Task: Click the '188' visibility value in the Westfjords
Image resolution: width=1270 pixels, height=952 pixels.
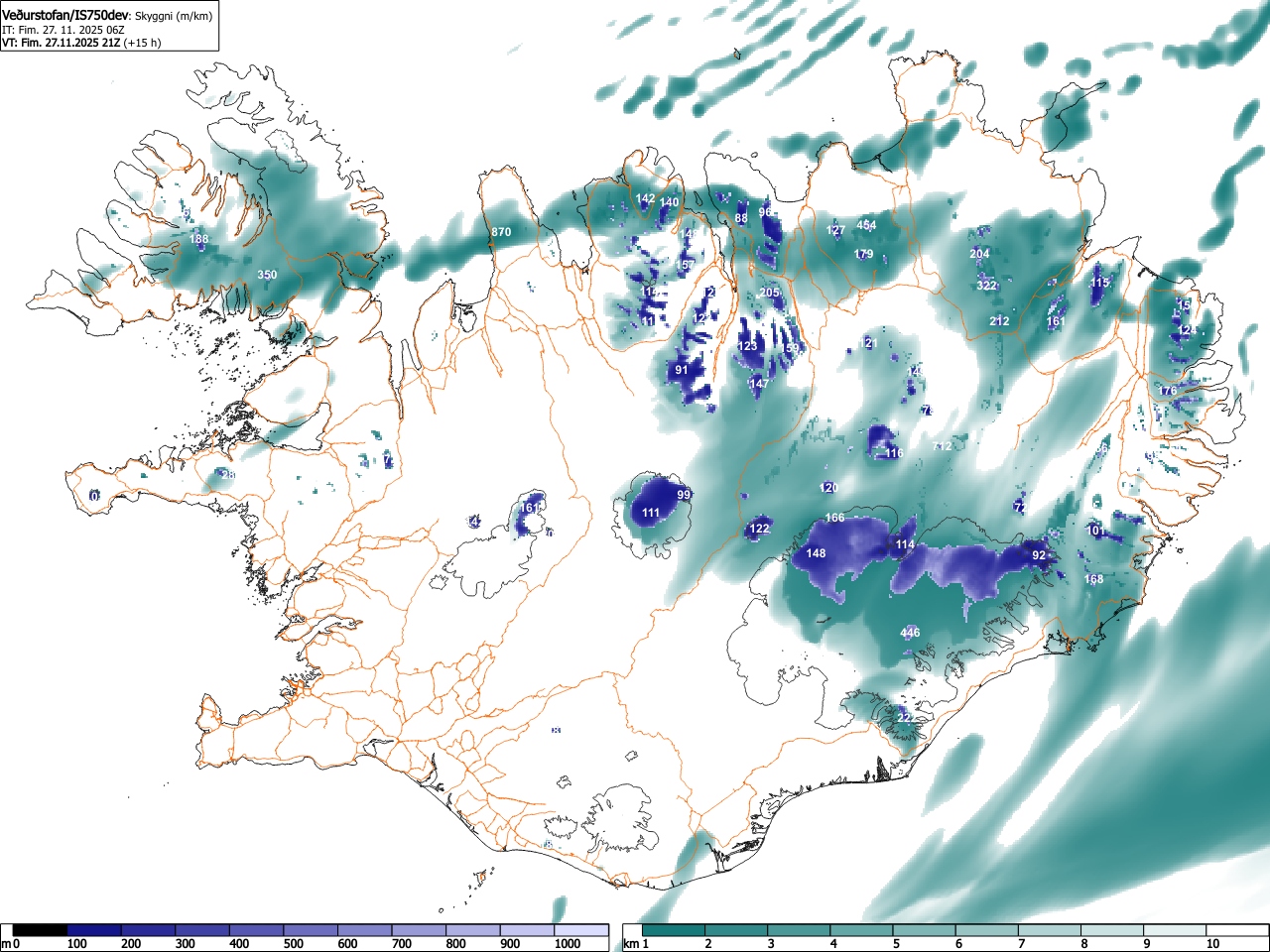Action: click(x=199, y=239)
